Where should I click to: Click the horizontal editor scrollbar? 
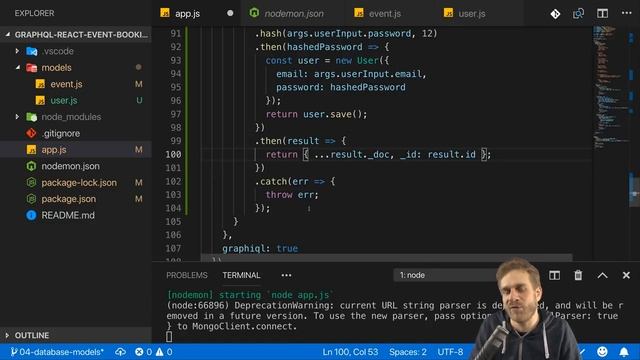(386, 258)
